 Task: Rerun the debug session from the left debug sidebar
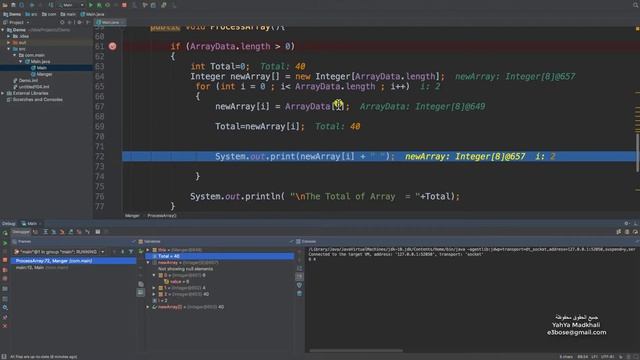(x=5, y=233)
